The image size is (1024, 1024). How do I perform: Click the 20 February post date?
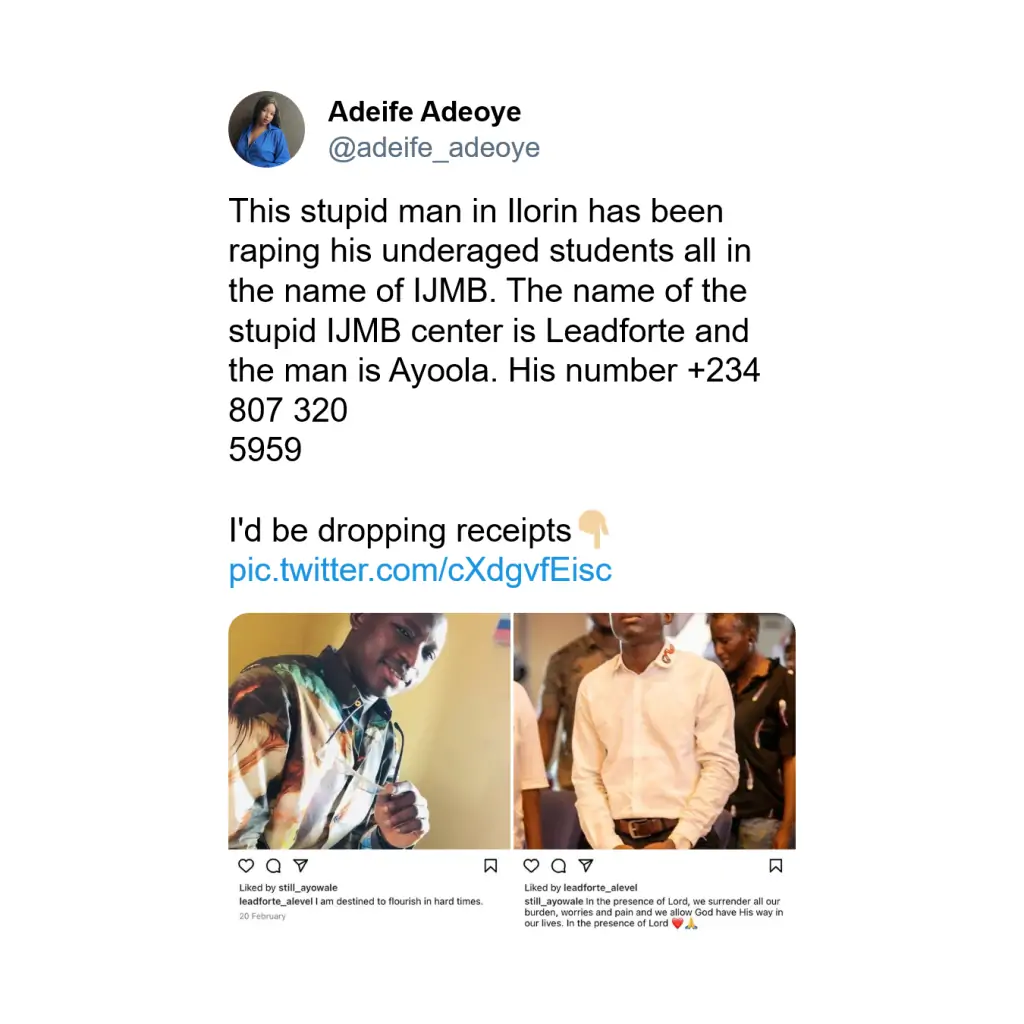(x=262, y=916)
